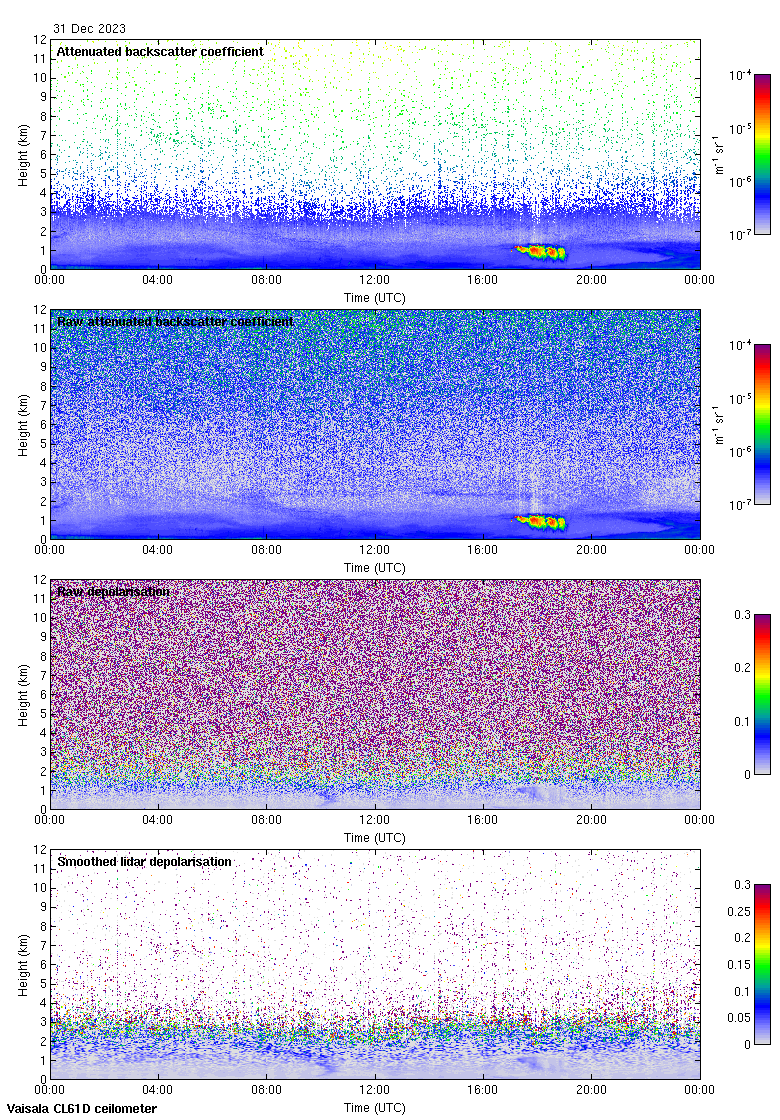Click the 'Smoothed lidar depolarisation' panel title
This screenshot has width=780, height=1120.
[x=144, y=861]
